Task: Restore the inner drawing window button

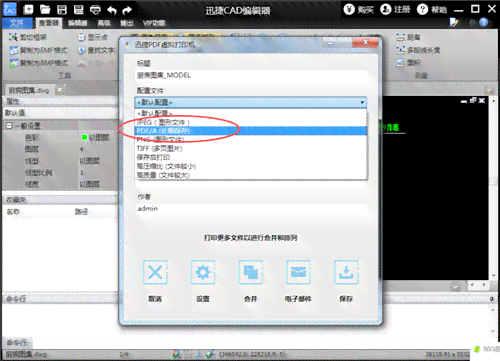Action: pyautogui.click(x=473, y=100)
